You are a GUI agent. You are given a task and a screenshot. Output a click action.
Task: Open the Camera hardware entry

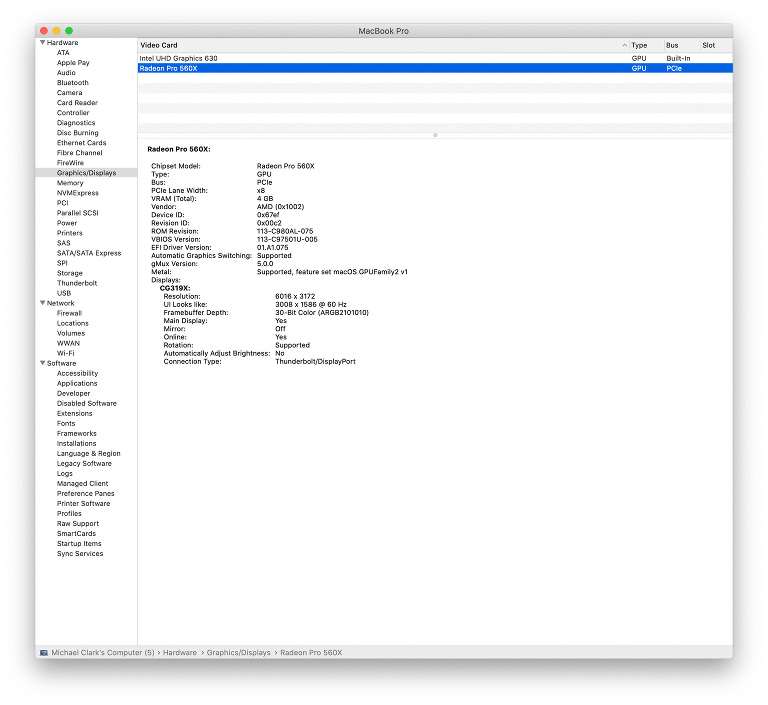[x=70, y=93]
